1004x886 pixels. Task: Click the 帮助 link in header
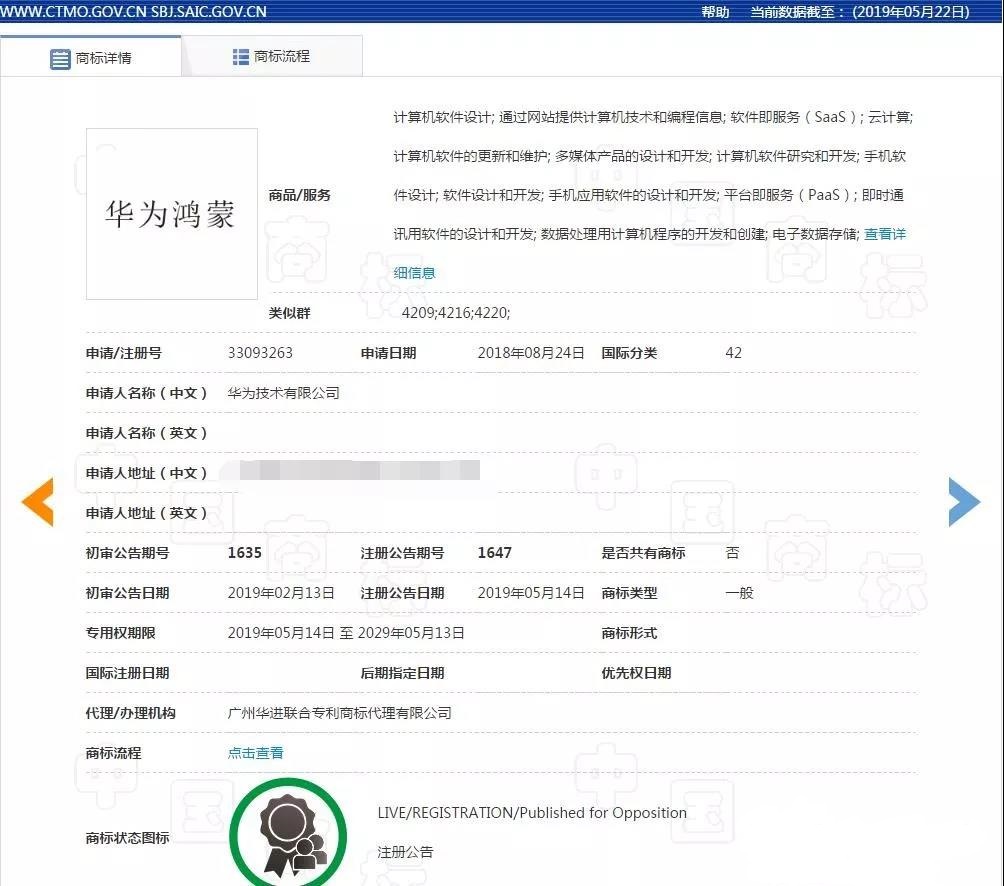tap(715, 12)
